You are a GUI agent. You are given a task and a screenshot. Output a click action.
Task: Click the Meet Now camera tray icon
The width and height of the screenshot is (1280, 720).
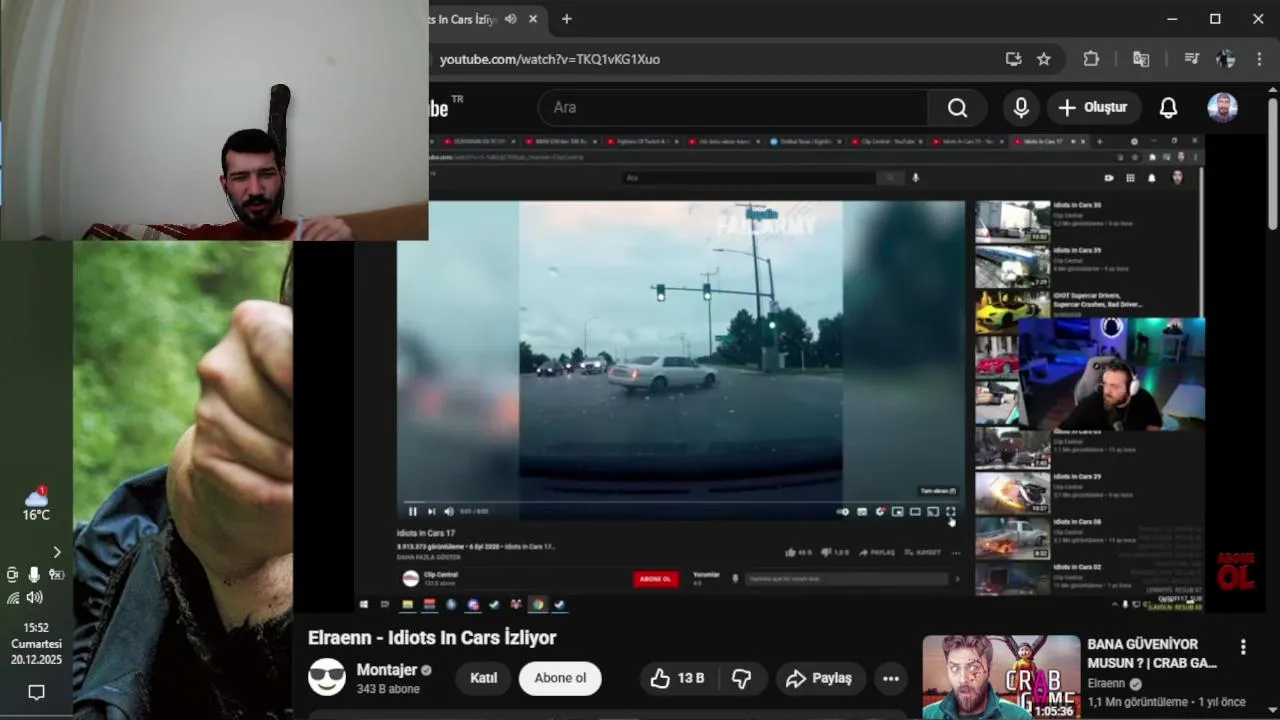13,574
